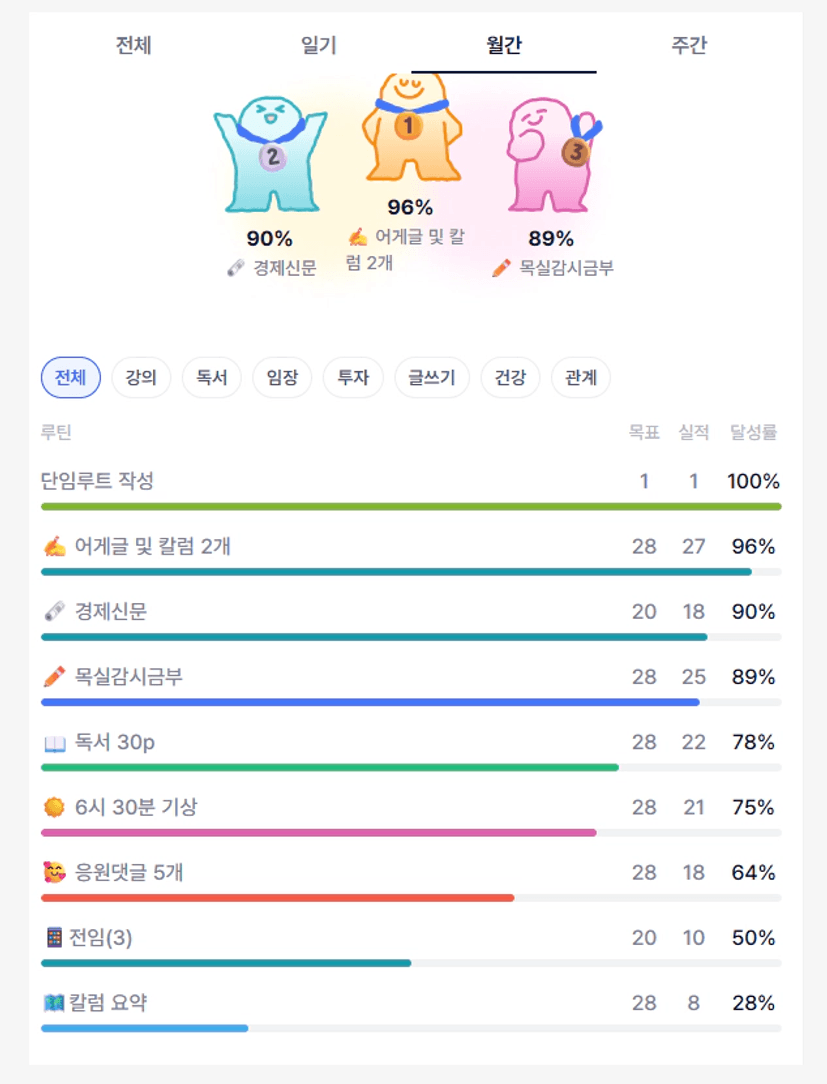
Task: Select the 투자 filter chip
Action: 353,378
